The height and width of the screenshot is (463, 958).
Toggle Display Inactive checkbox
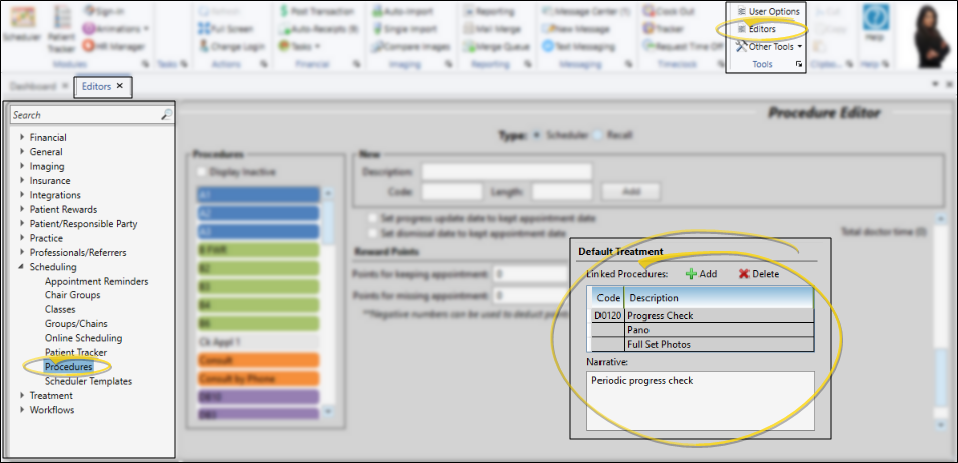pyautogui.click(x=202, y=172)
